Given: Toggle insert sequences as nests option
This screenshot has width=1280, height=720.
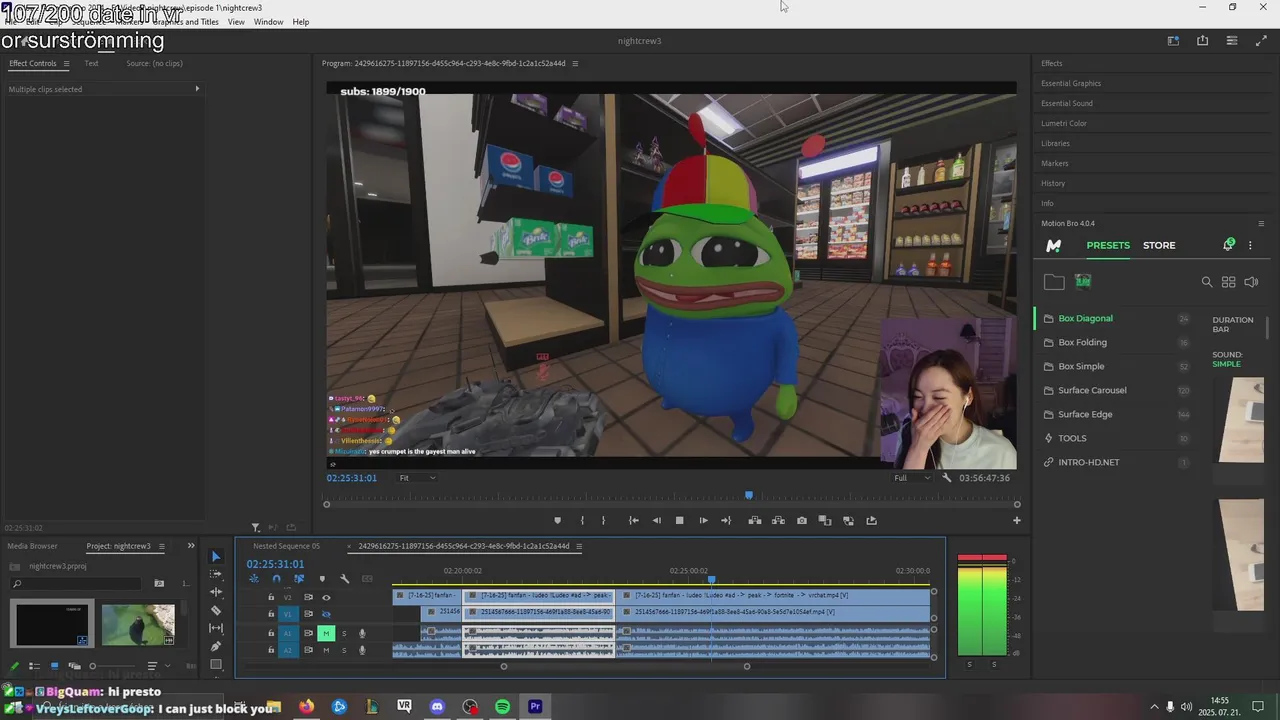Looking at the screenshot, I should [254, 578].
